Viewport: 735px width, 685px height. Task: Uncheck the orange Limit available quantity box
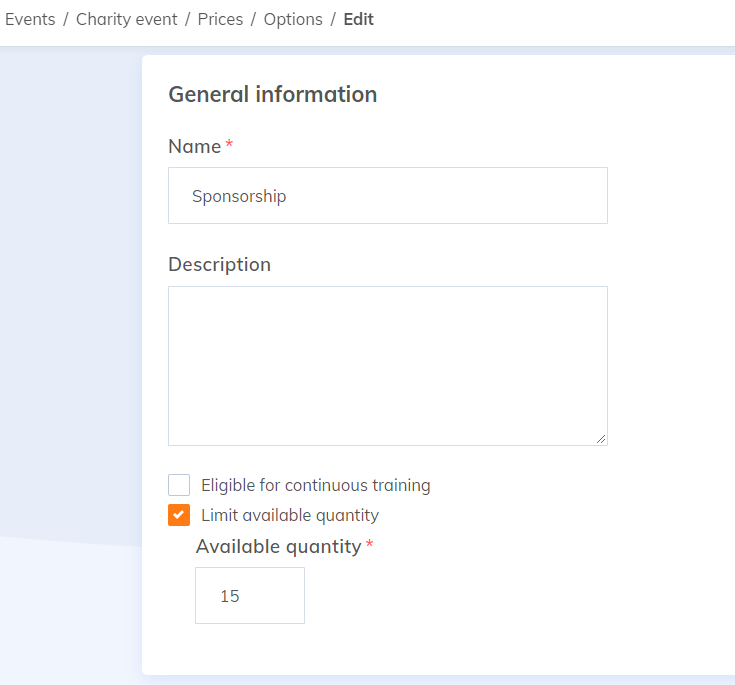[179, 515]
